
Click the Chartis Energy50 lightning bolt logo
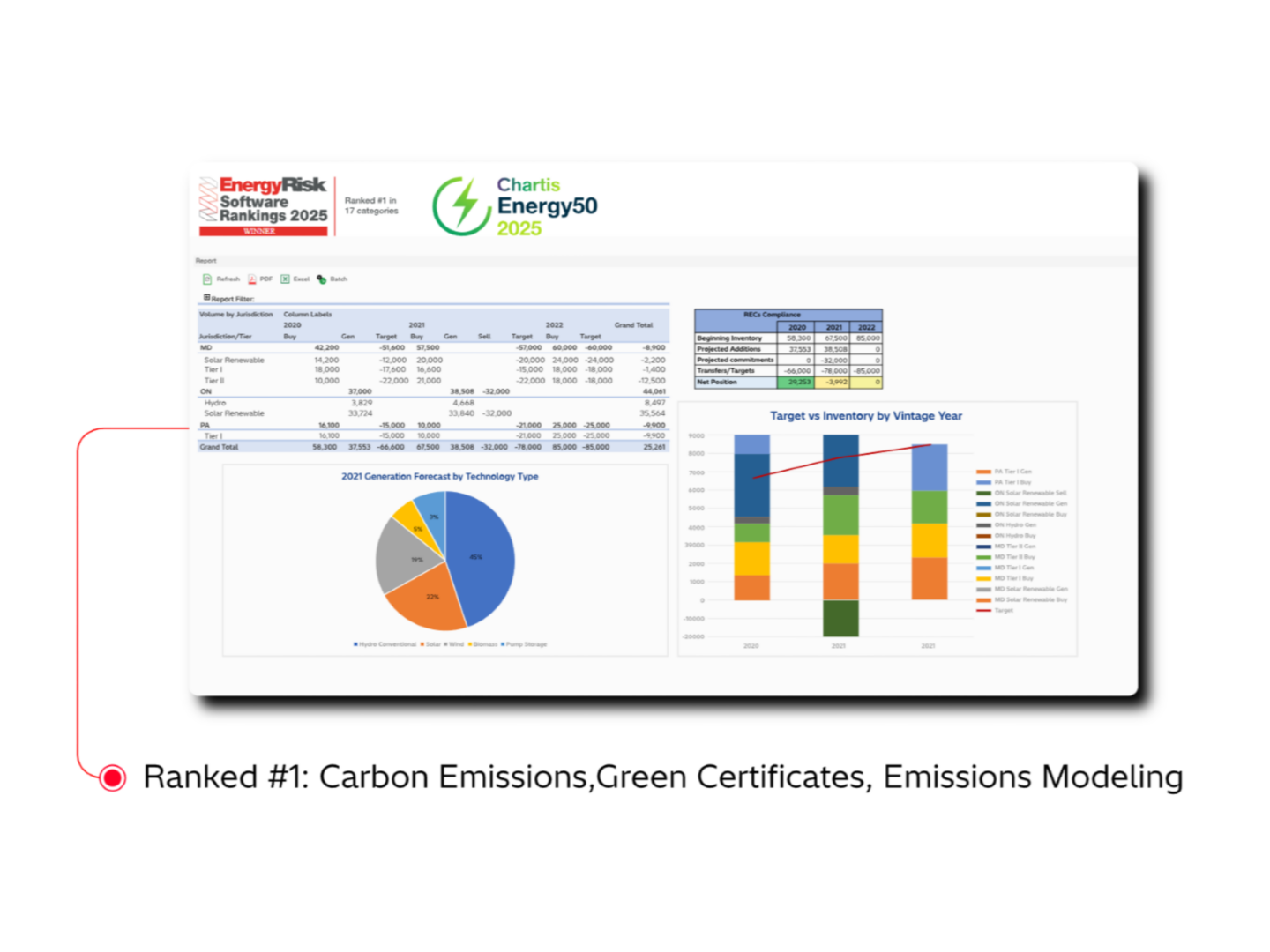pyautogui.click(x=462, y=205)
